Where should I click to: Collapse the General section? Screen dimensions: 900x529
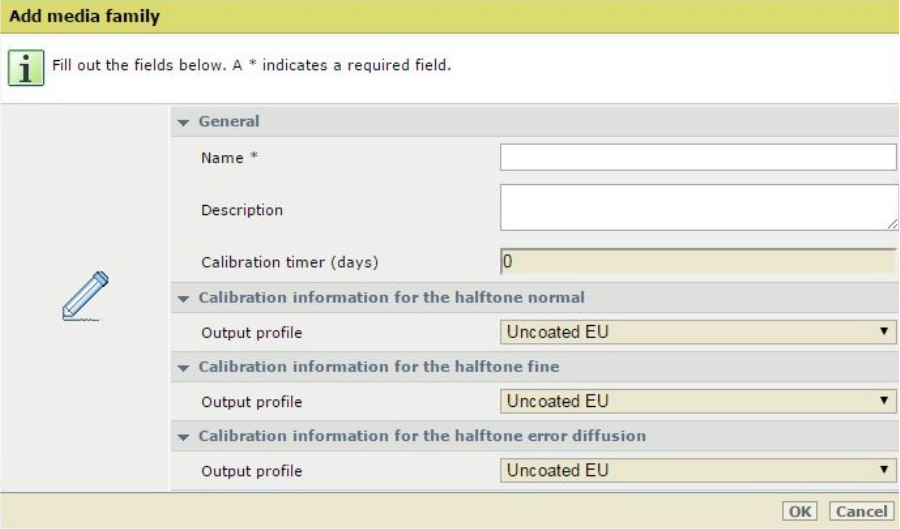click(184, 122)
